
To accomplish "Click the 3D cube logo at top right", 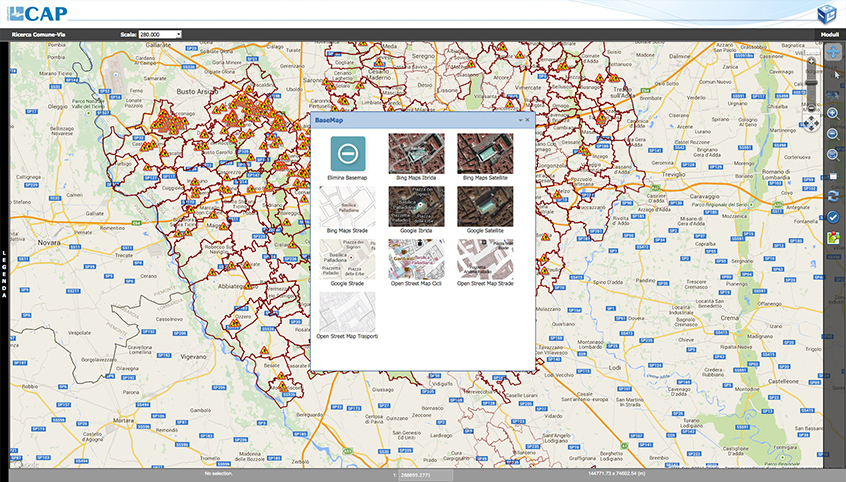I will click(x=827, y=15).
